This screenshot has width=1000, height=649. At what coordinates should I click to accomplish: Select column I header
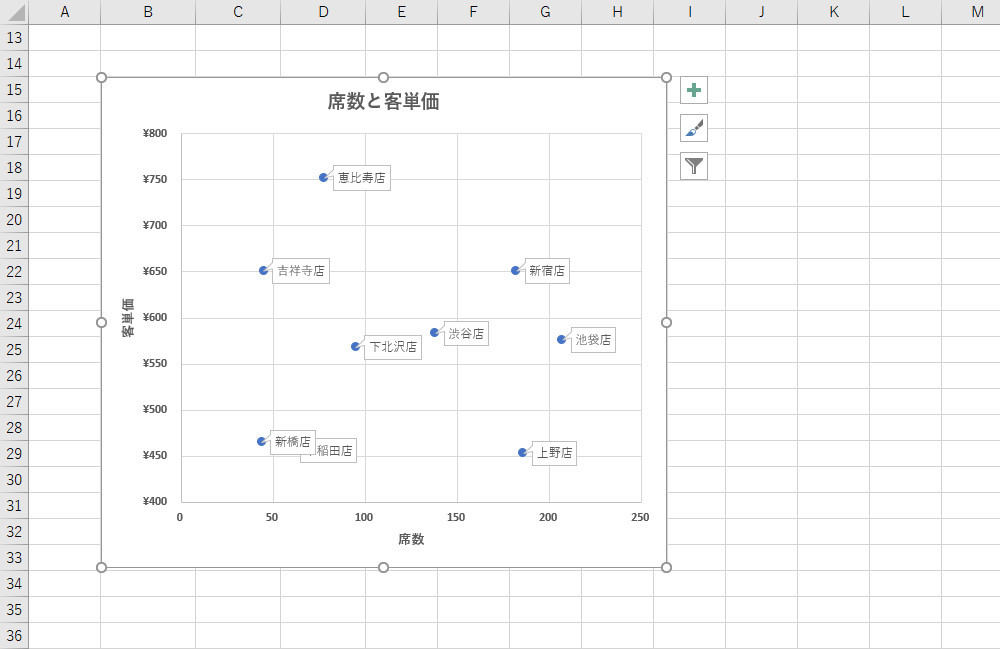point(689,12)
